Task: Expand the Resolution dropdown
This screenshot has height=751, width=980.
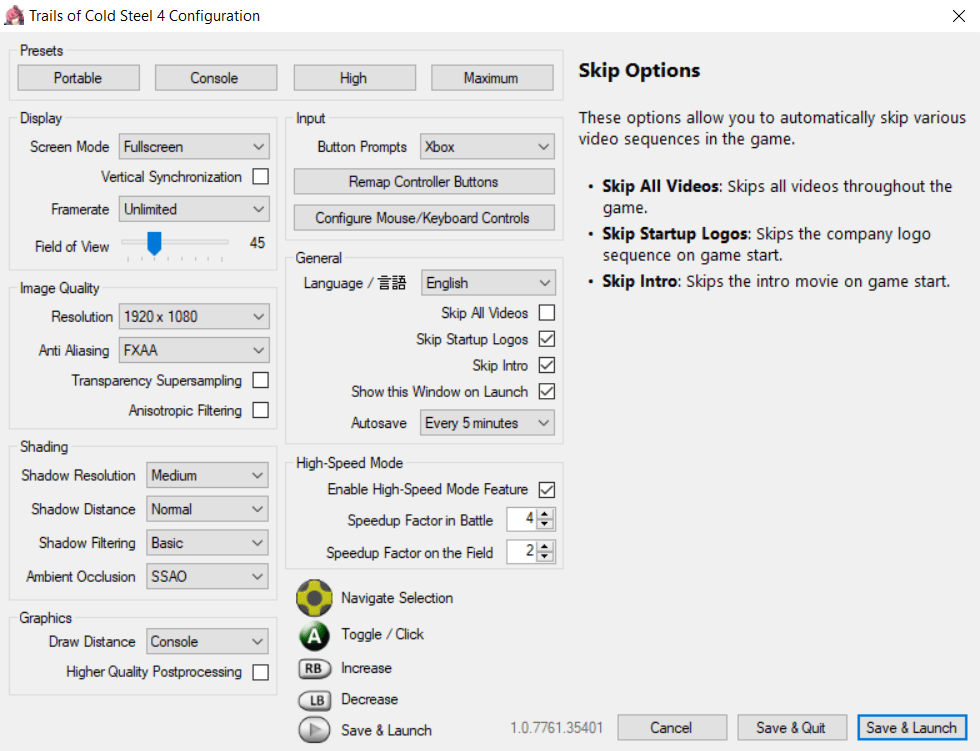Action: [194, 317]
